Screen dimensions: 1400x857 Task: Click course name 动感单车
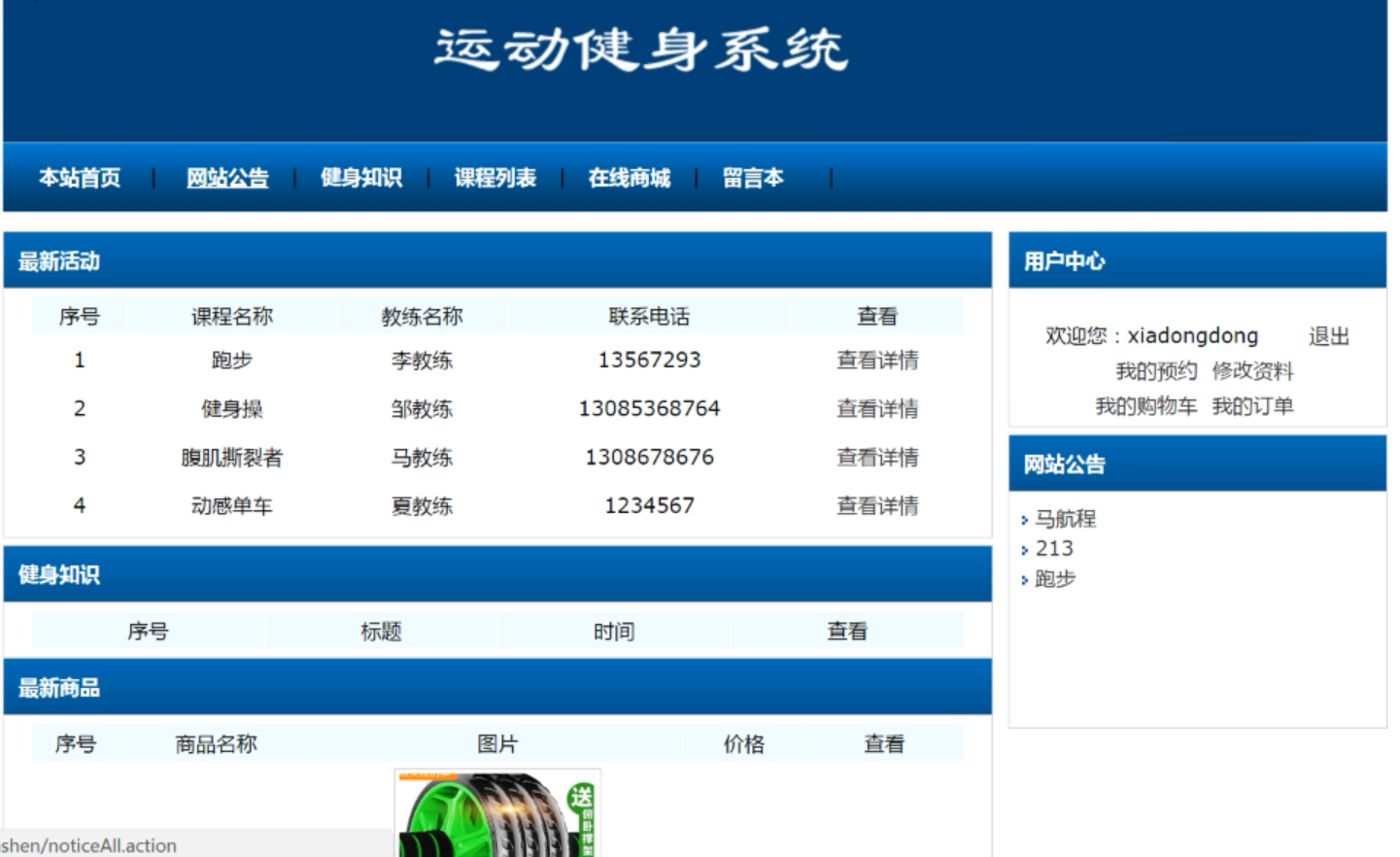tap(232, 506)
